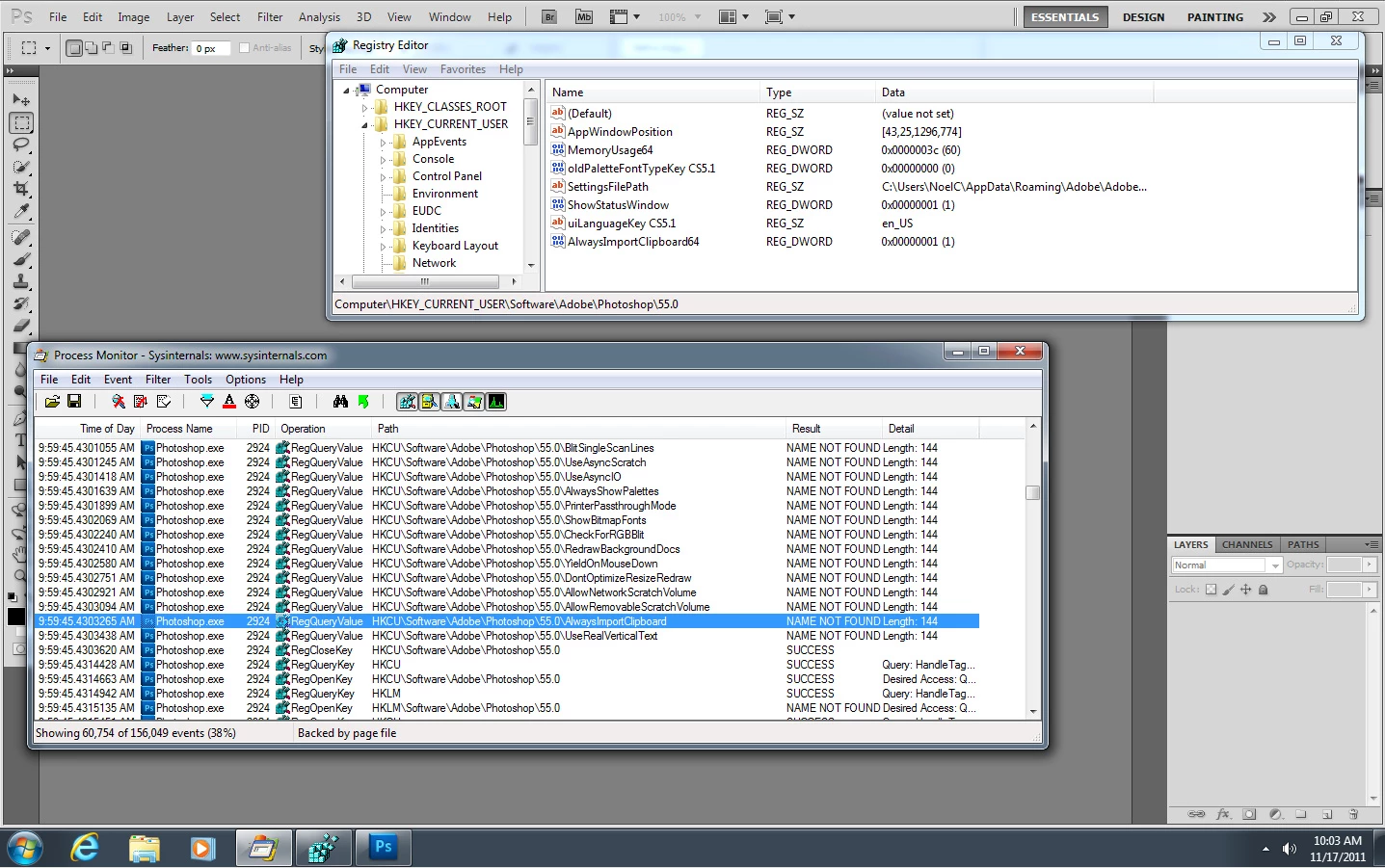Select the Brush tool in Photoshop
This screenshot has height=868, width=1385.
21,258
